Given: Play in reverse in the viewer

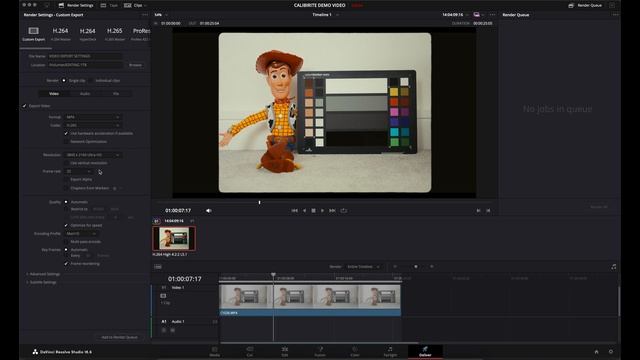Looking at the screenshot, I should 304,211.
